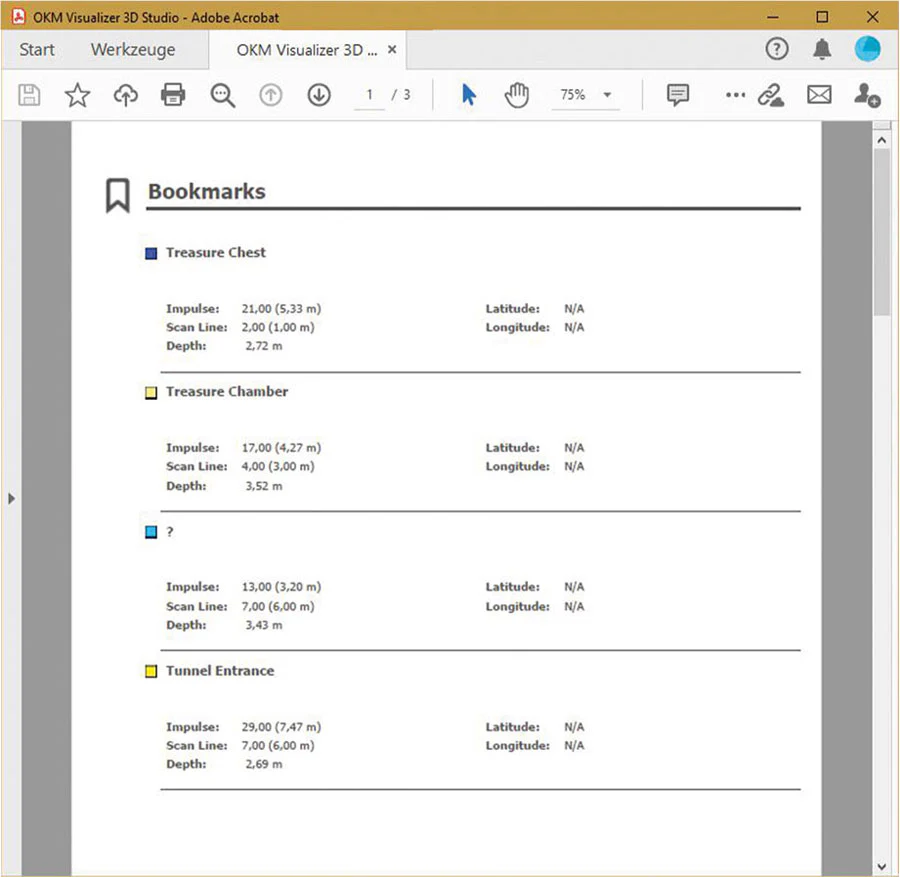Show more tools ellipsis
Image resolution: width=900 pixels, height=877 pixels.
pyautogui.click(x=735, y=95)
